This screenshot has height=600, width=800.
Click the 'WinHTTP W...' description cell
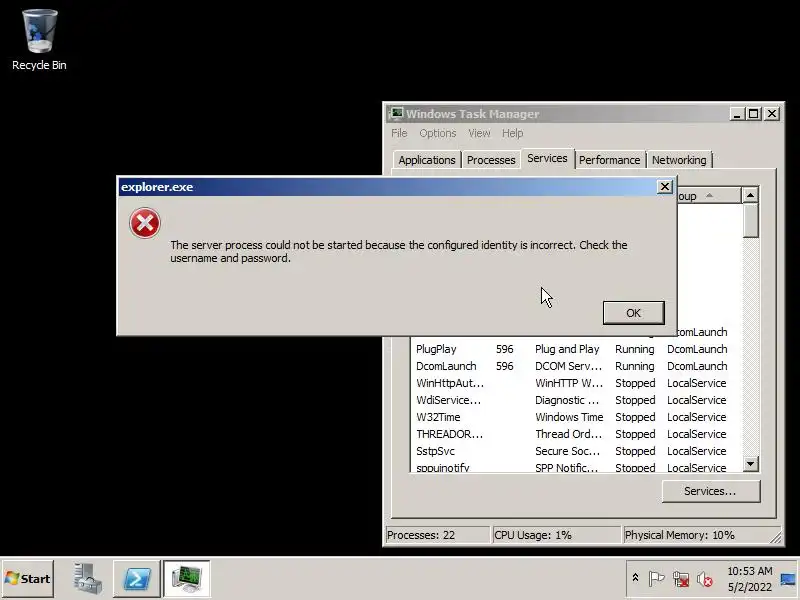coord(569,383)
